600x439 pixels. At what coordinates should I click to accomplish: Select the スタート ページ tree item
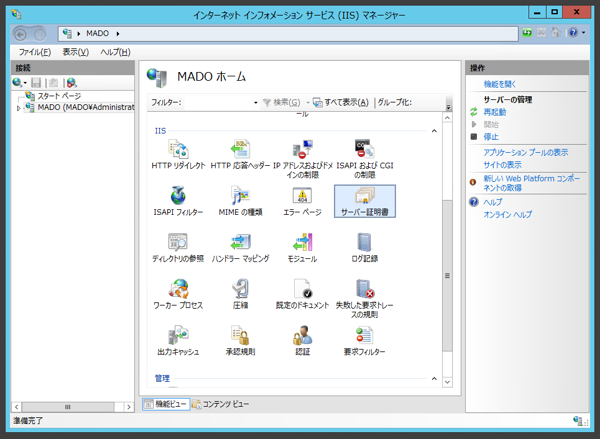[59, 96]
